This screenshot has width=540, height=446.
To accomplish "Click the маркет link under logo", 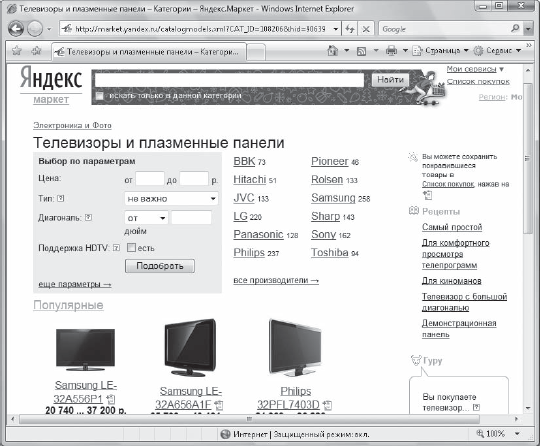I will [51, 100].
